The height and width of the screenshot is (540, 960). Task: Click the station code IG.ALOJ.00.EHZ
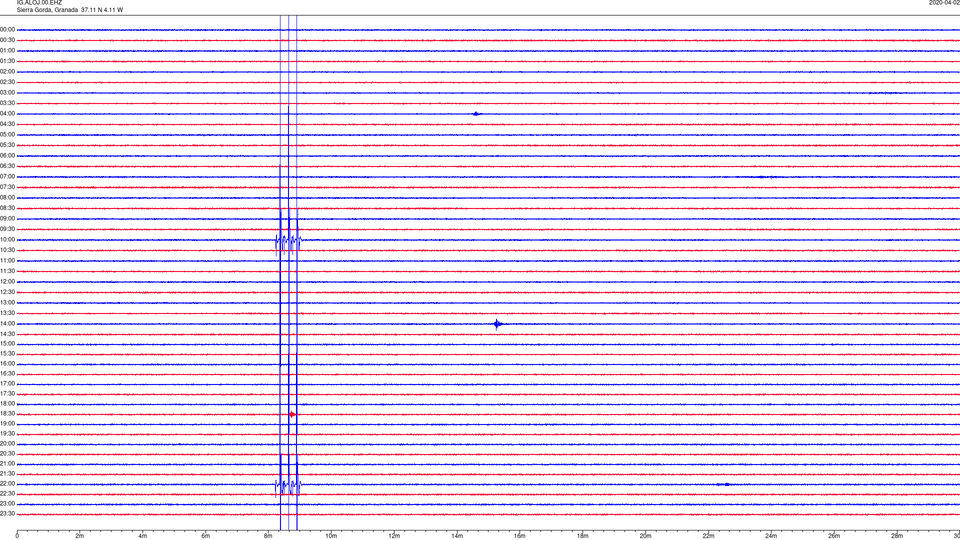pyautogui.click(x=39, y=3)
